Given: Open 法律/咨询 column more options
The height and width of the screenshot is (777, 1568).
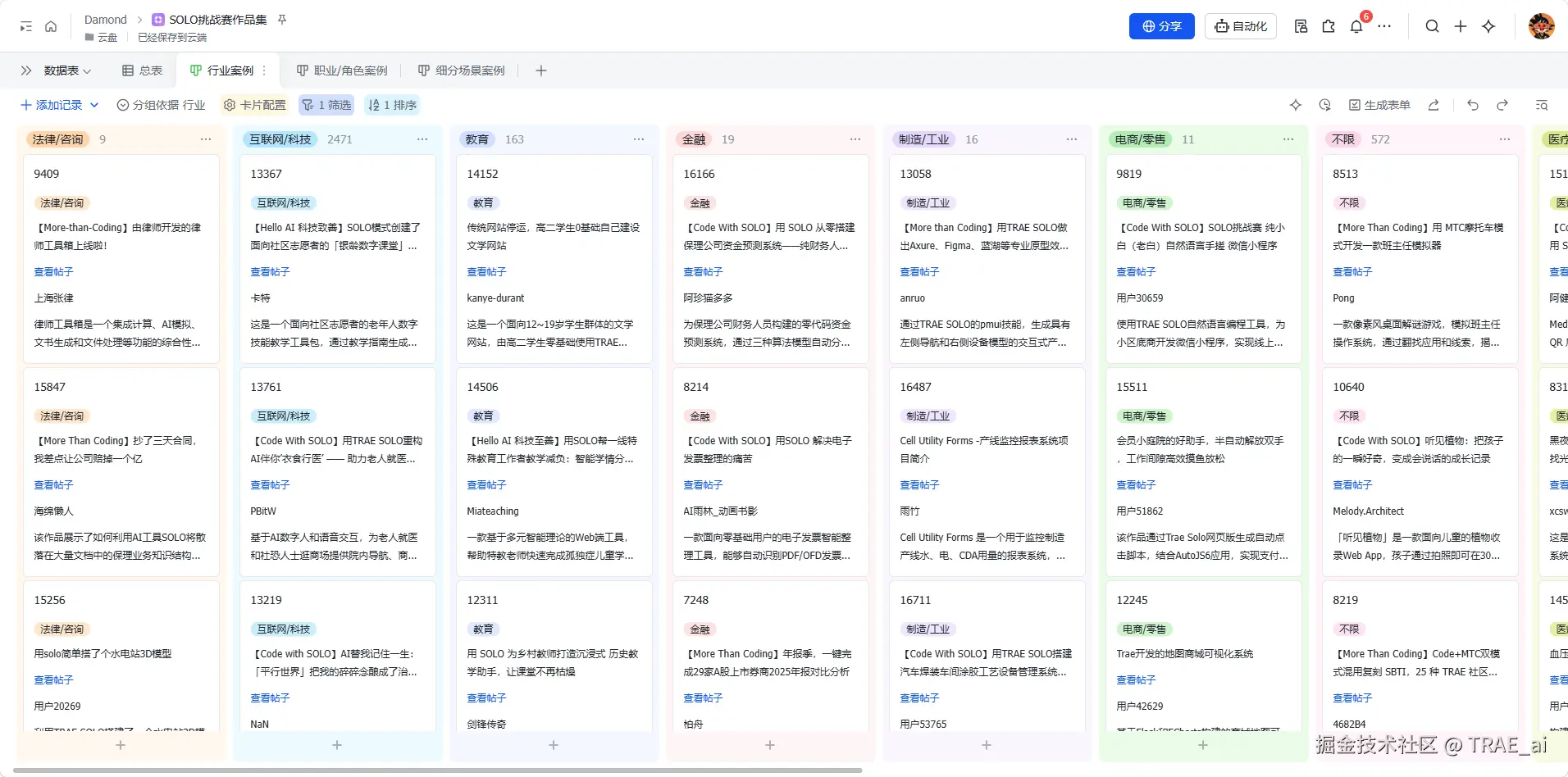Looking at the screenshot, I should [206, 139].
